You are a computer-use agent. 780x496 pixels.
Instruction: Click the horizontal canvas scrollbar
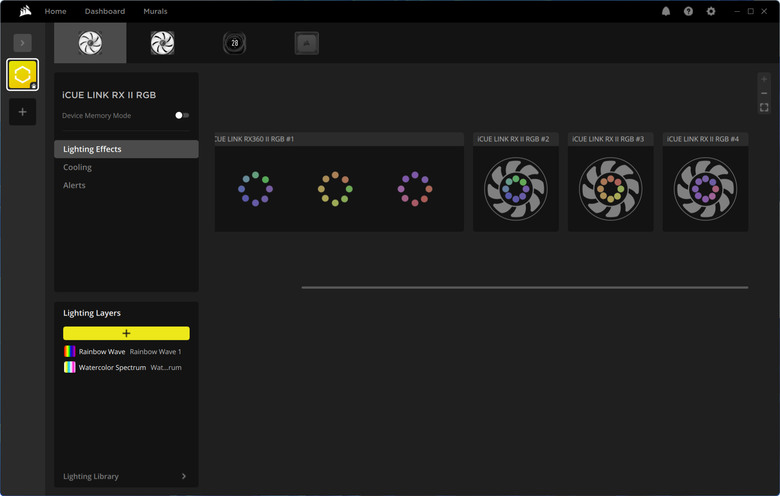click(x=525, y=287)
